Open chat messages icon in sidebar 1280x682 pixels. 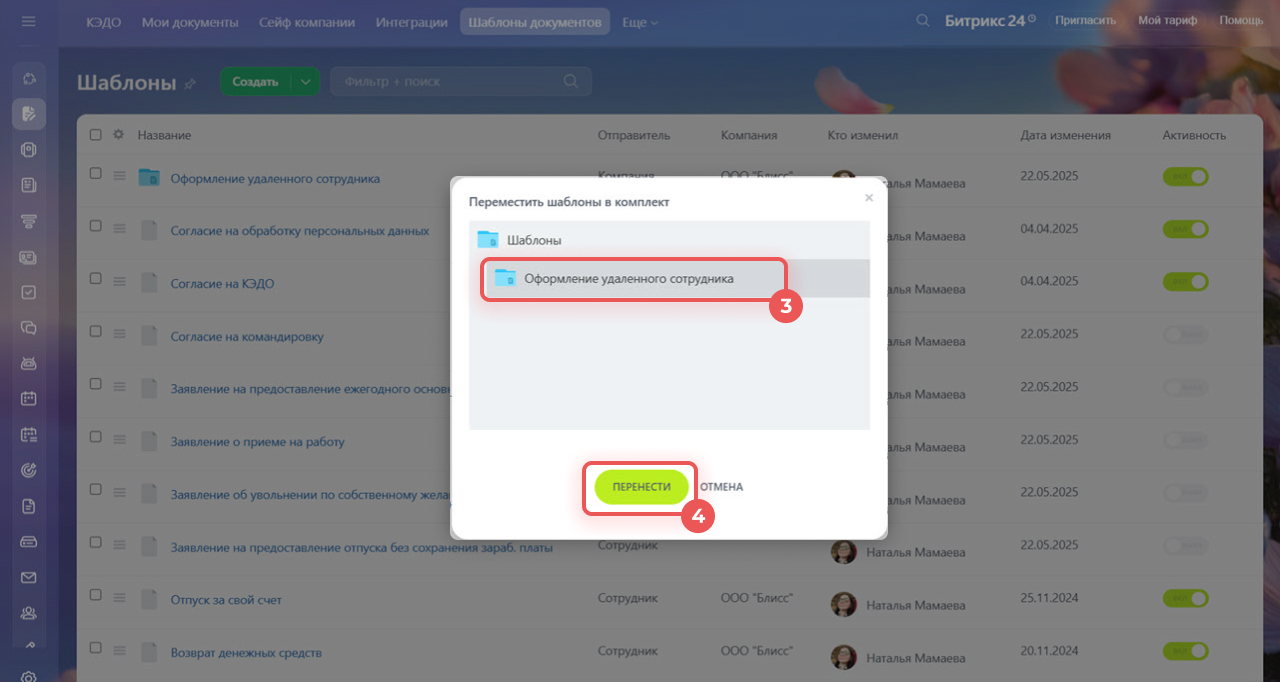point(29,327)
